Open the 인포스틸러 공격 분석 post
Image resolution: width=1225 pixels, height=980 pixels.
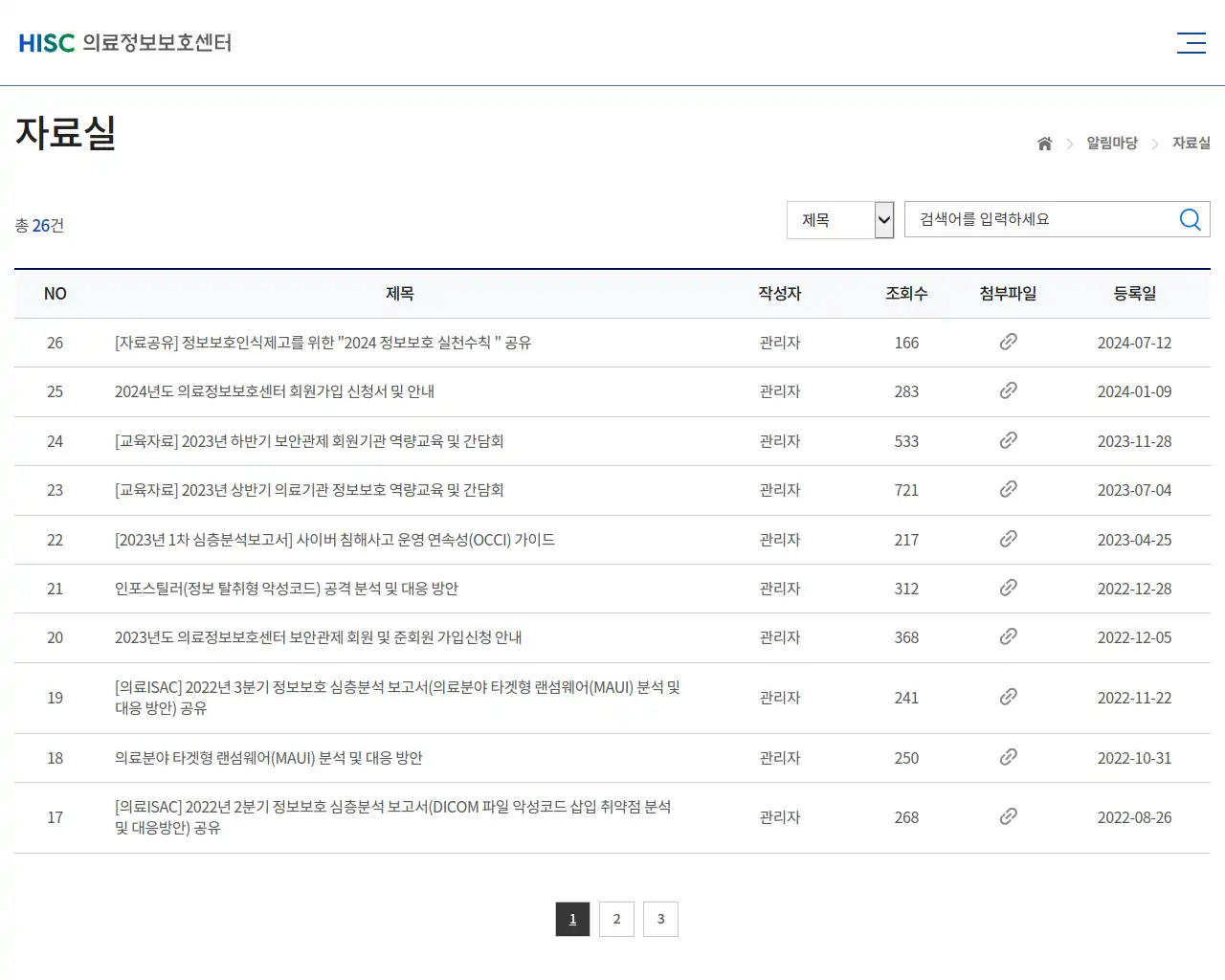point(286,589)
